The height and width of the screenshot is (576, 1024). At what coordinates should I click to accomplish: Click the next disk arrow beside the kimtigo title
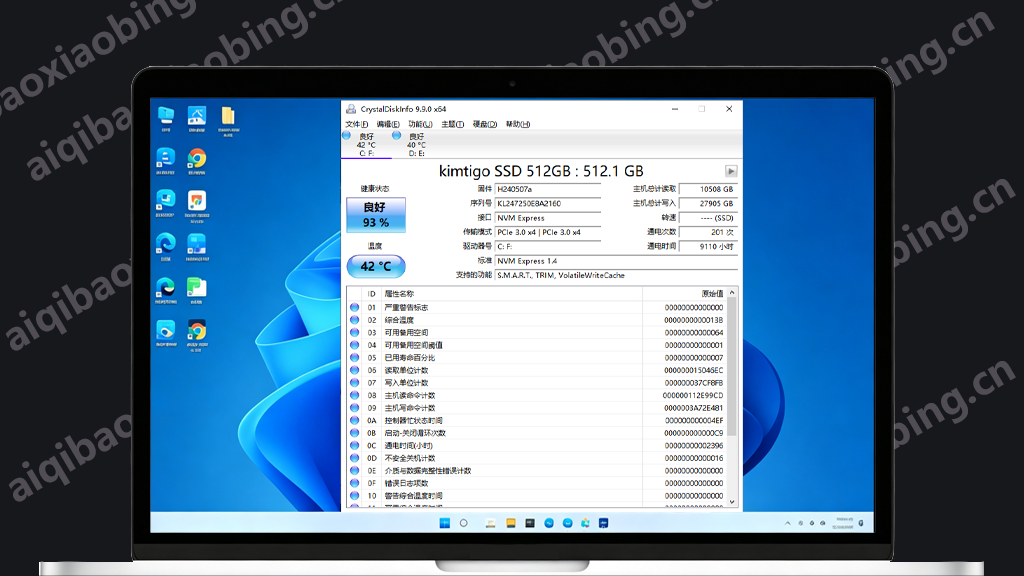(x=731, y=171)
